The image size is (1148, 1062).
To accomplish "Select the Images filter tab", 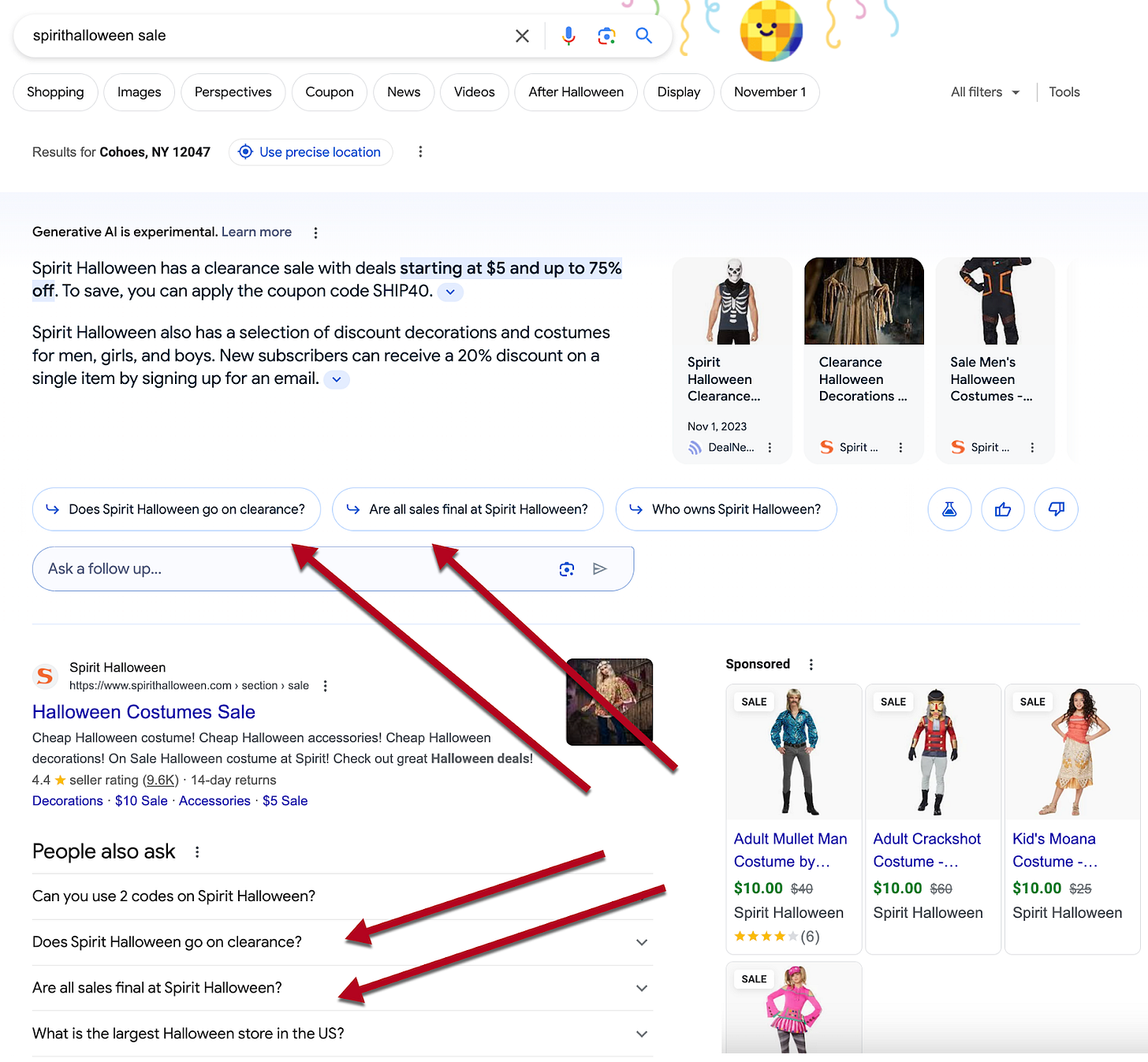I will [x=140, y=92].
